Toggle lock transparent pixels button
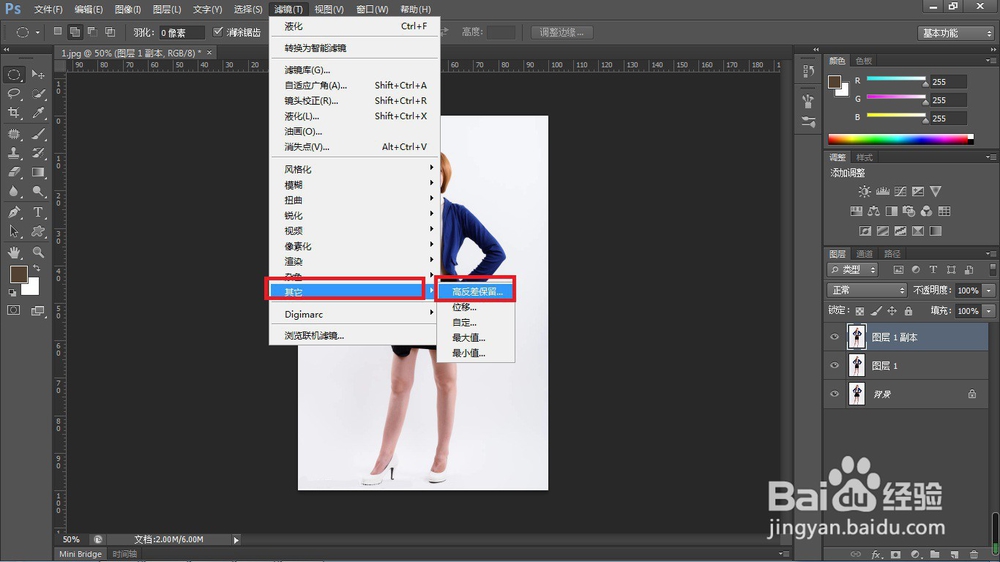 860,311
